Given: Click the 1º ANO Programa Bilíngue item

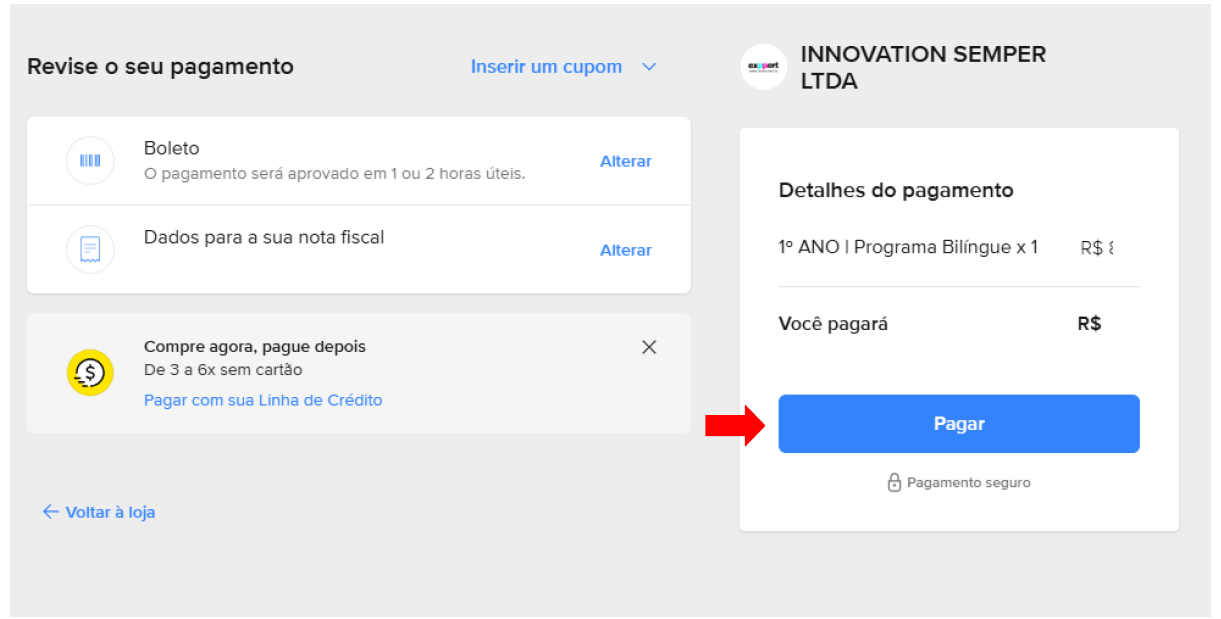Looking at the screenshot, I should tap(908, 247).
